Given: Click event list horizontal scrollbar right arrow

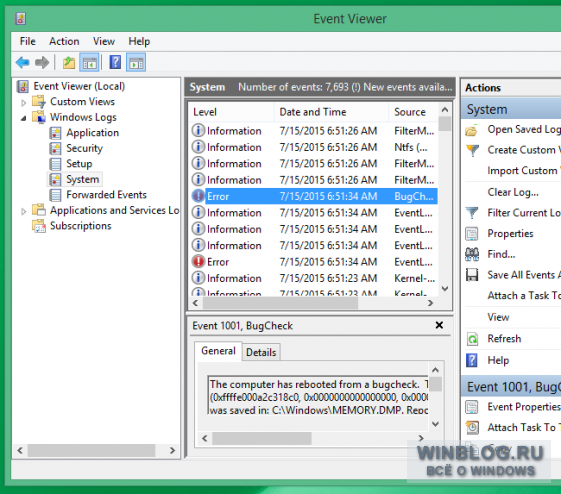Looking at the screenshot, I should [430, 303].
